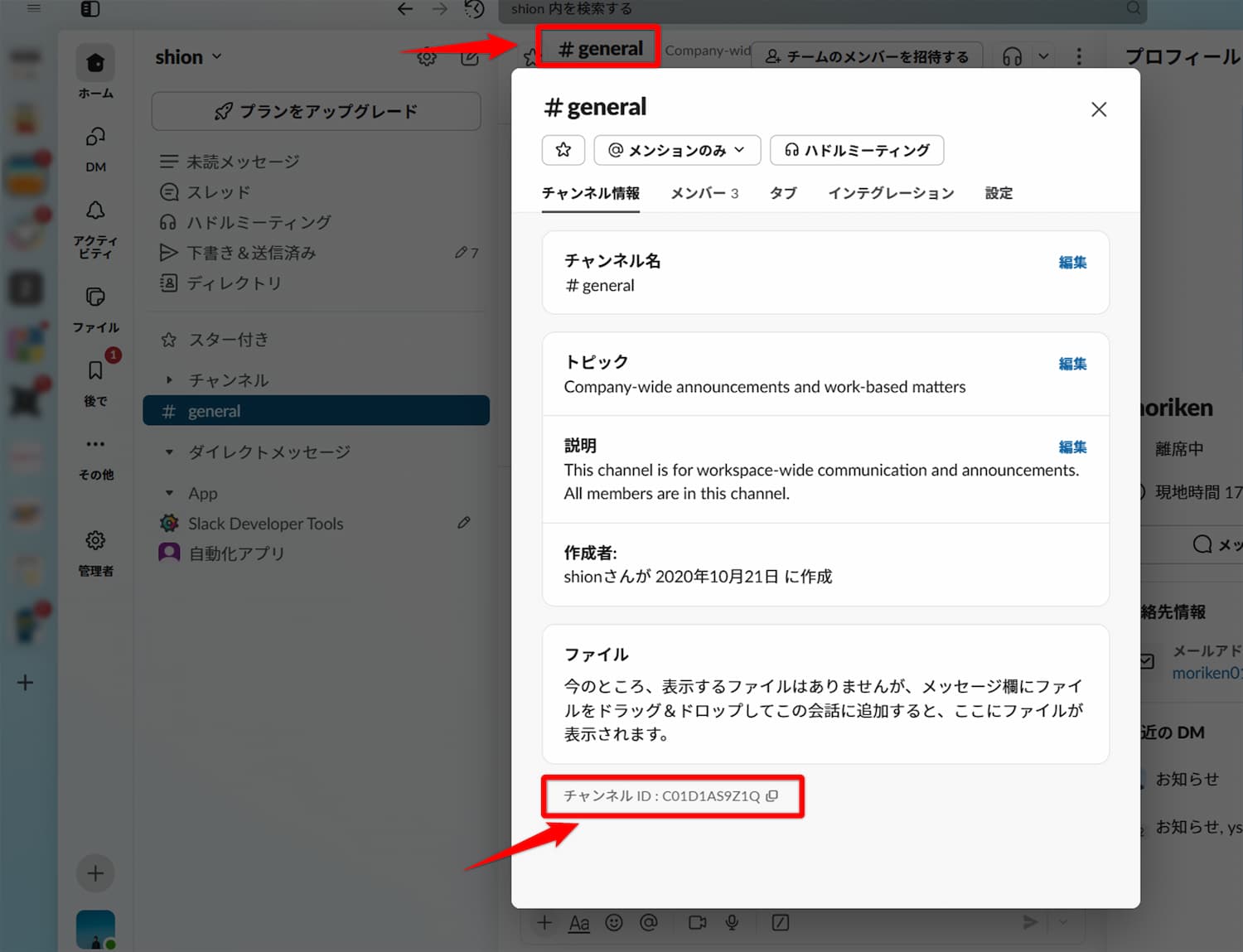Screen dimensions: 1243x952
Task: Open the DM view from the sidebar
Action: click(x=95, y=149)
